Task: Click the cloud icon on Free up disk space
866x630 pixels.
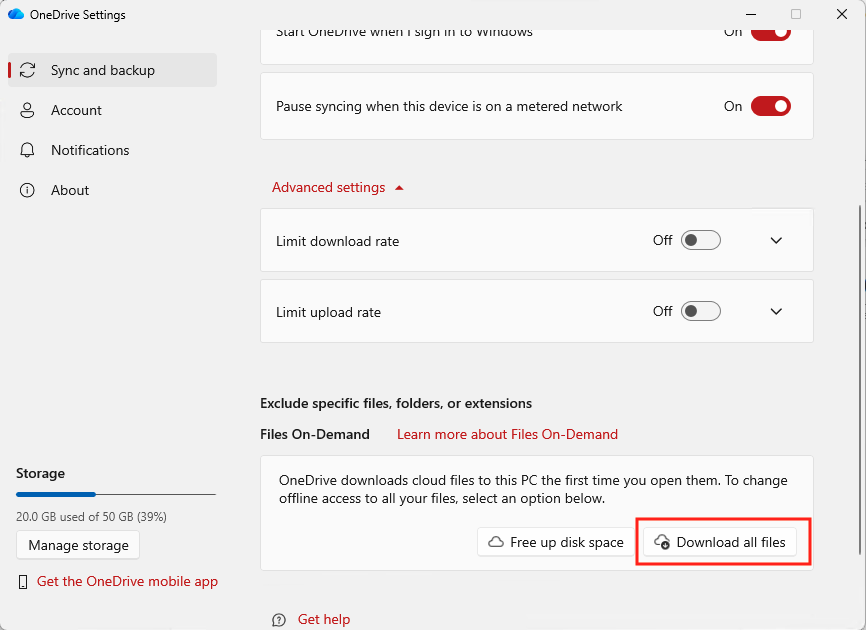Action: (x=495, y=543)
